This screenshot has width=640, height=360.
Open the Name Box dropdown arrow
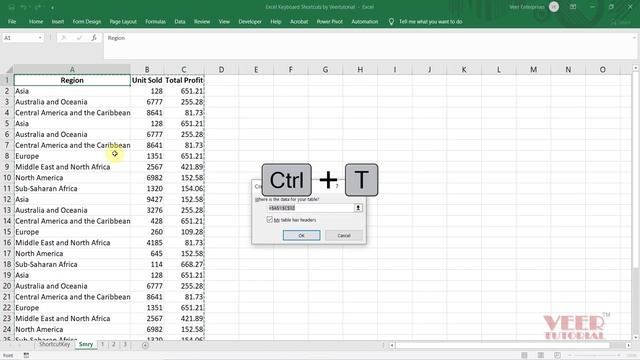point(40,38)
